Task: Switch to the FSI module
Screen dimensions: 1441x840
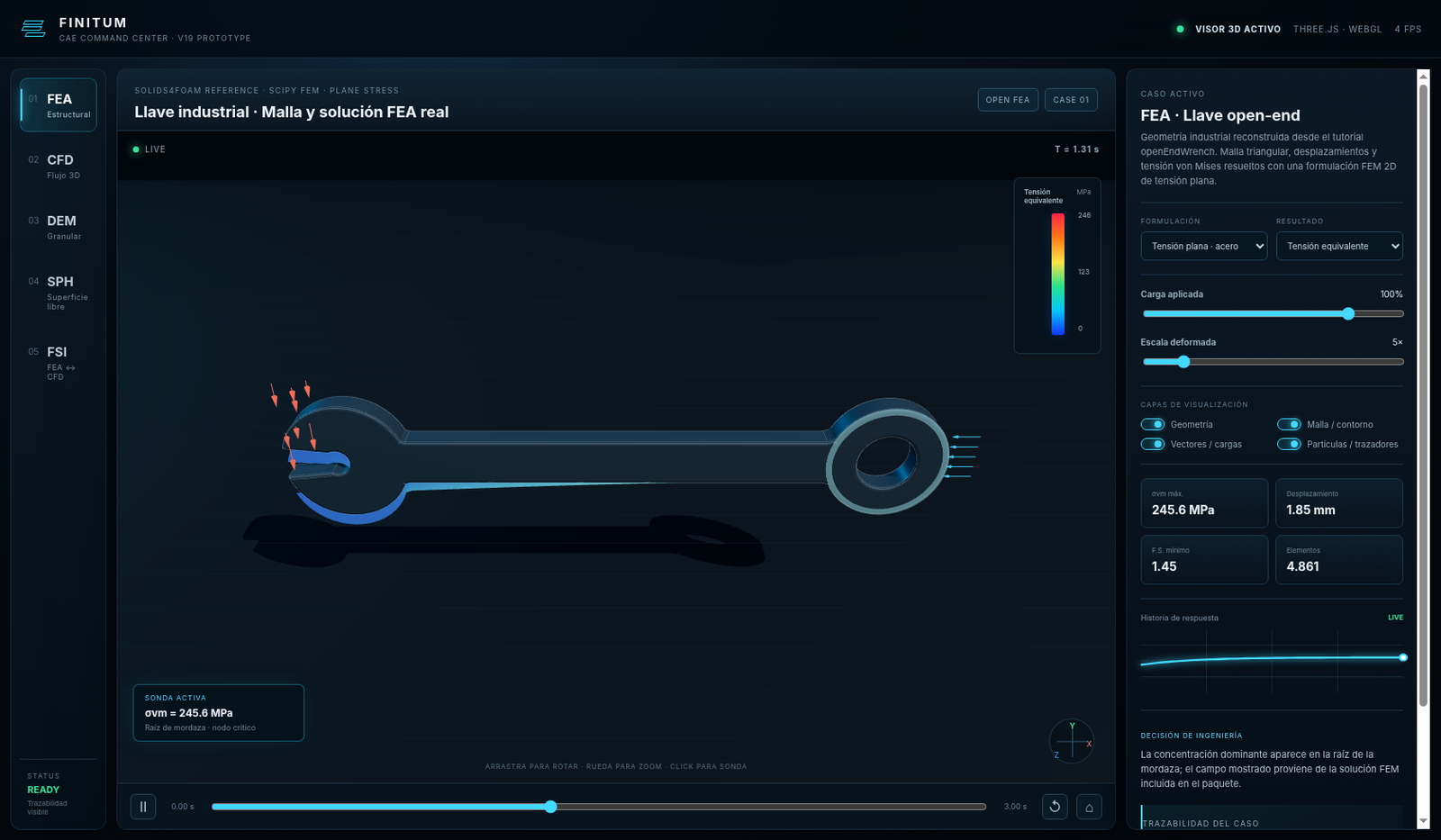Action: pyautogui.click(x=59, y=363)
